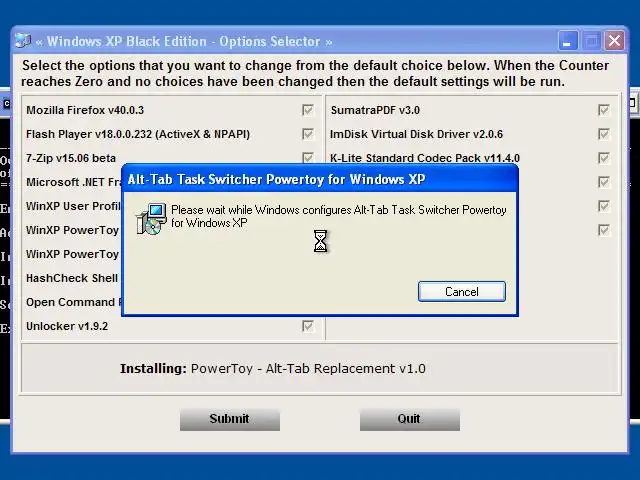Select the 7-Zip v15.06 beta label

(x=71, y=158)
